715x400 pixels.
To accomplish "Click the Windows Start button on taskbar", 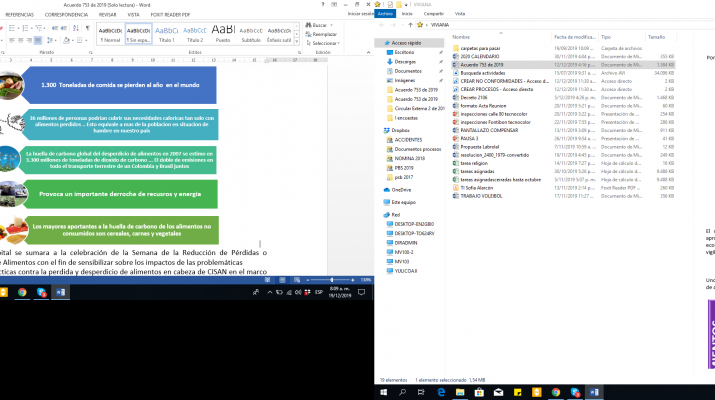I will 384,393.
